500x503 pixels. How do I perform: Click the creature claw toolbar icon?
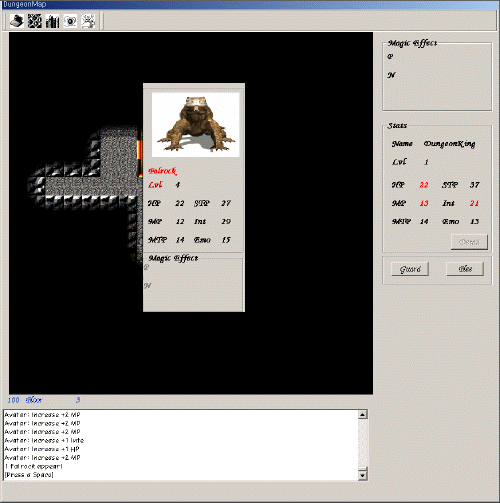pos(88,21)
